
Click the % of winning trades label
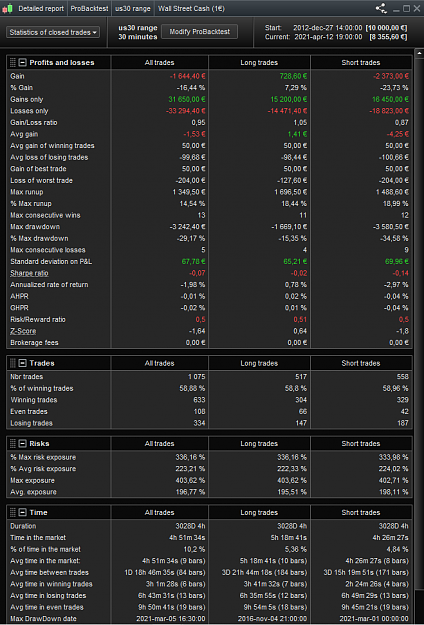tap(42, 388)
